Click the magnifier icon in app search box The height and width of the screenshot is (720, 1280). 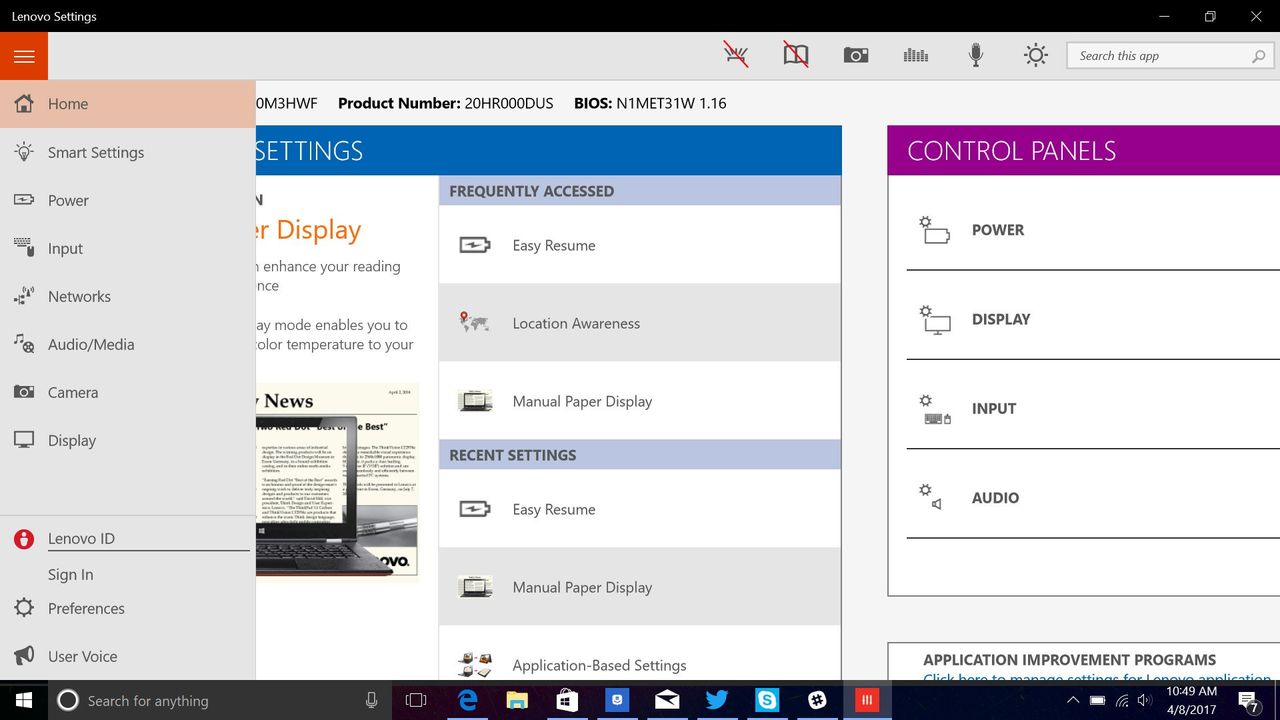(x=1259, y=56)
